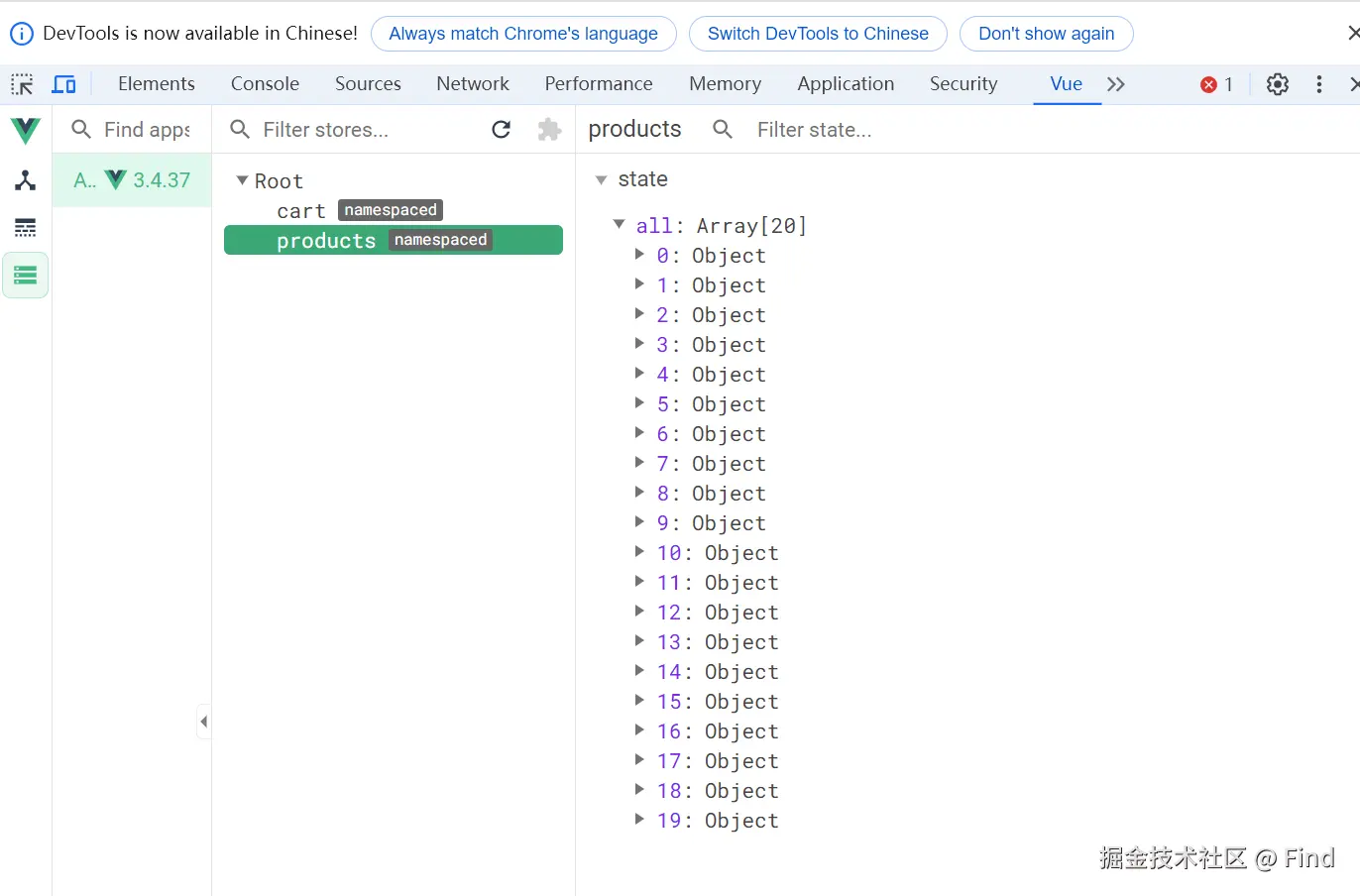Open the Sources tab

(368, 84)
